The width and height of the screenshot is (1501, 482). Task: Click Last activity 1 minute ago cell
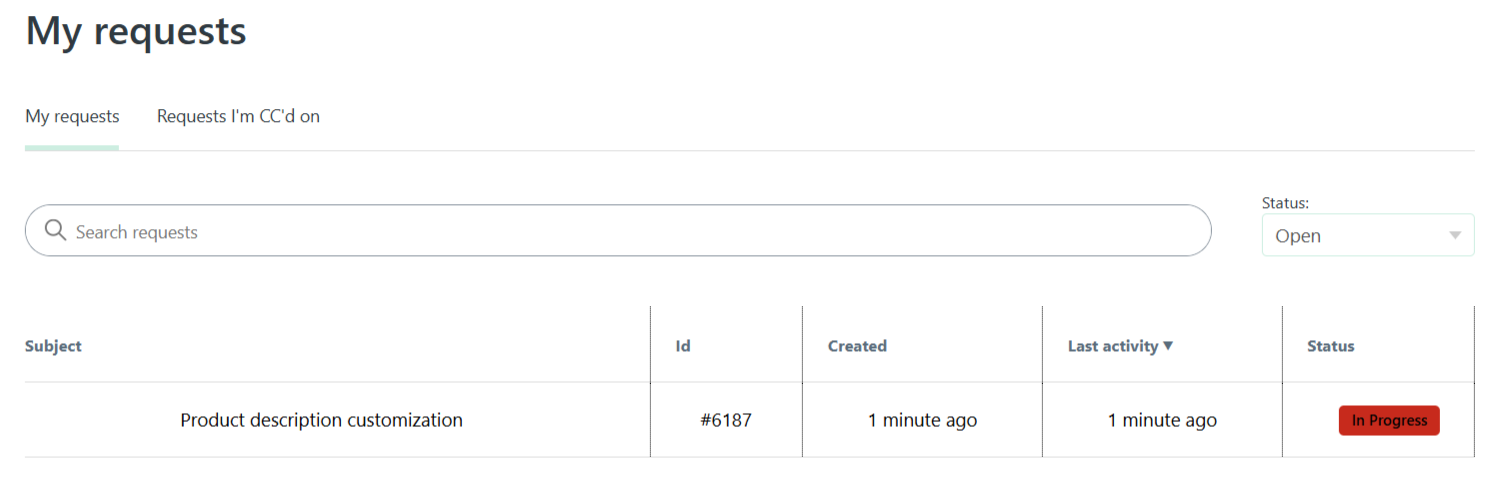(1162, 420)
